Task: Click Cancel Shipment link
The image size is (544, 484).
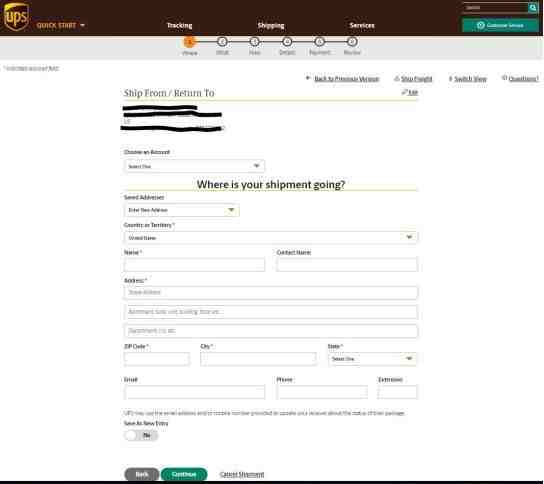Action: click(x=242, y=474)
